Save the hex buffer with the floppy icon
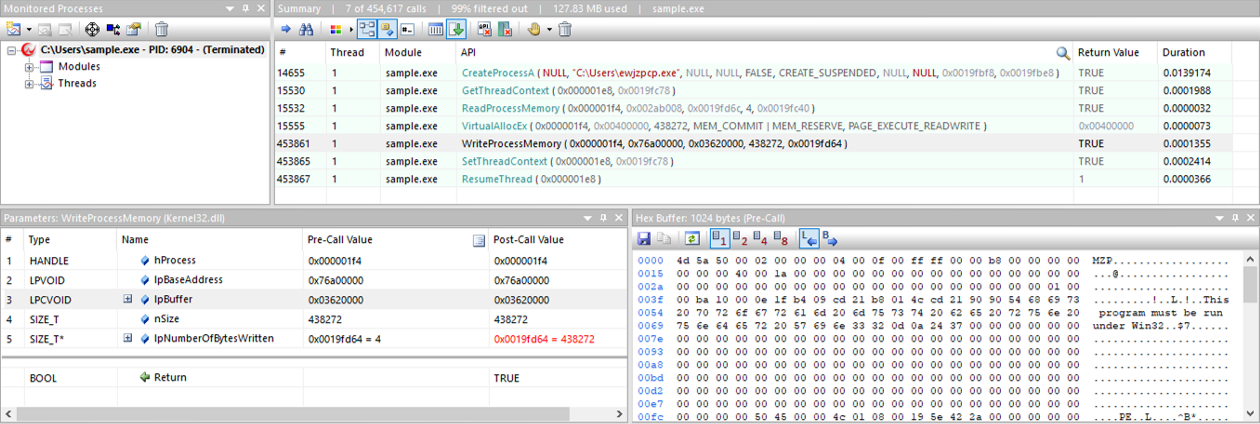This screenshot has height=424, width=1260. point(644,239)
